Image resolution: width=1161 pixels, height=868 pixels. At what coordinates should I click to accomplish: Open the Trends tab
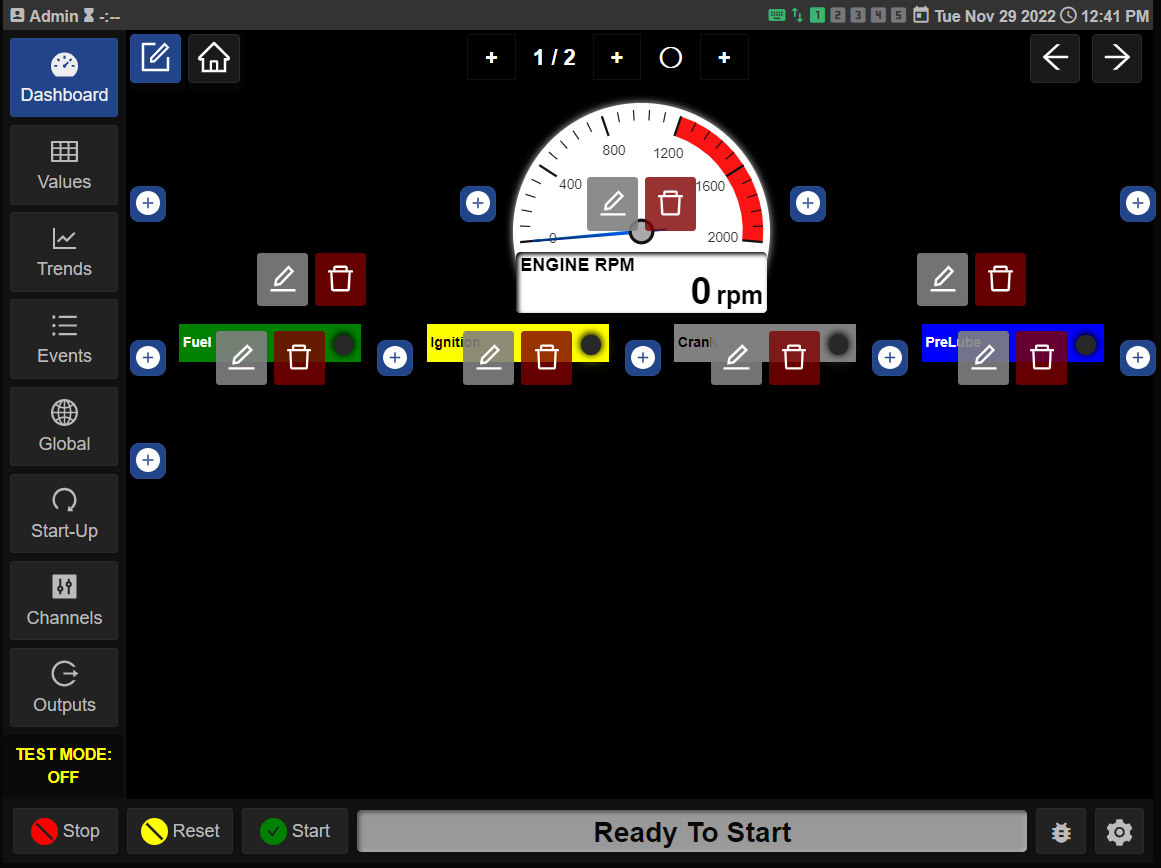(x=64, y=252)
